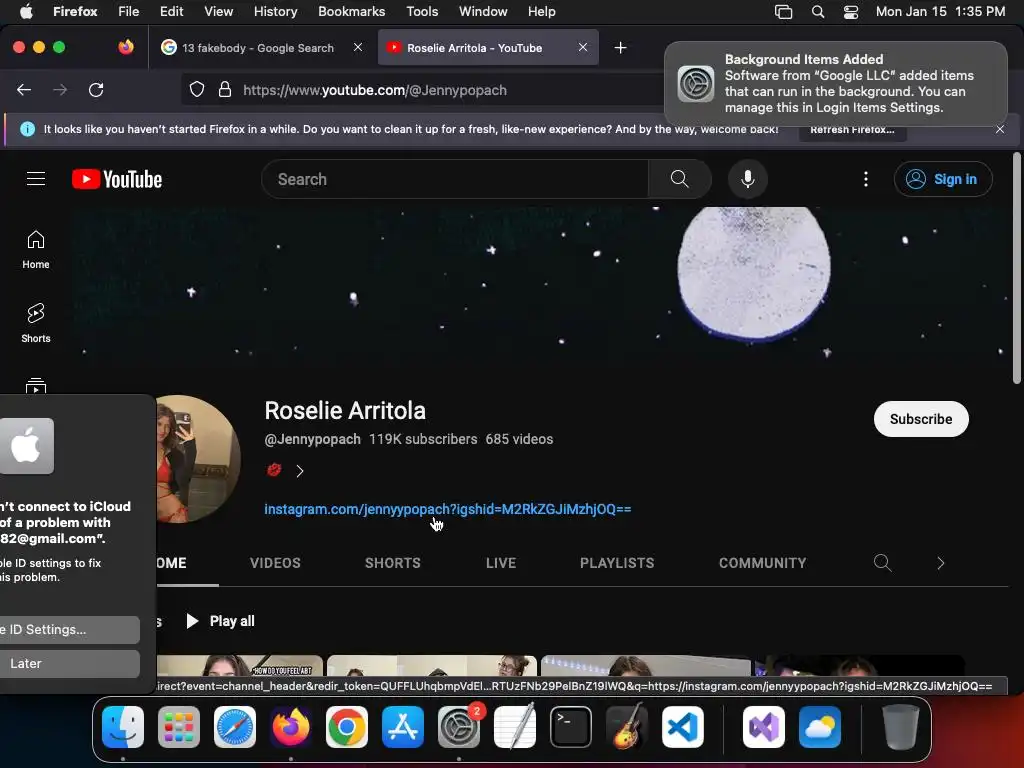Screen dimensions: 1024x768
Task: Launch Safari from the Dock
Action: (x=235, y=727)
